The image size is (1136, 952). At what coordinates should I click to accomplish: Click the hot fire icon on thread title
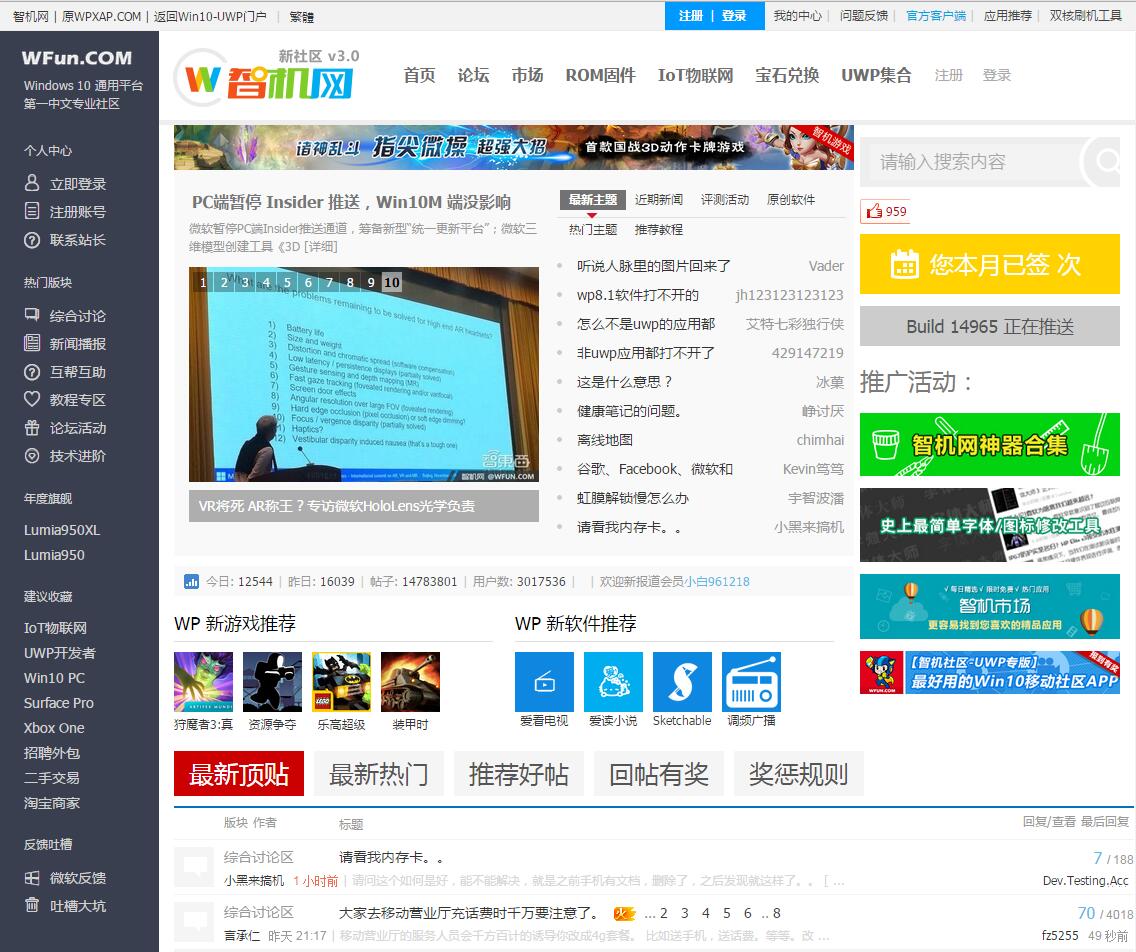pos(624,914)
